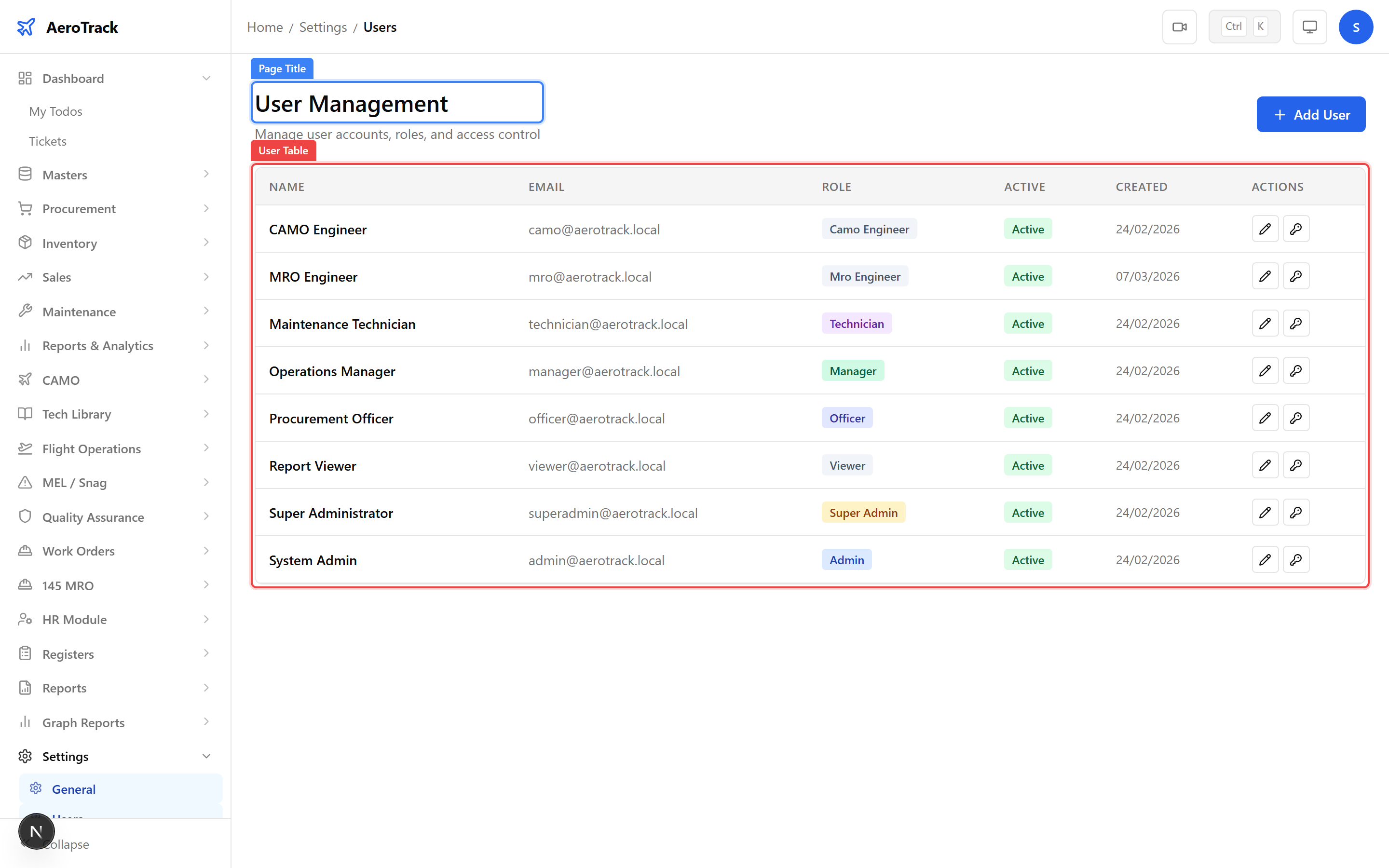The width and height of the screenshot is (1389, 868).
Task: Click the monitor display icon near the avatar
Action: coord(1309,27)
